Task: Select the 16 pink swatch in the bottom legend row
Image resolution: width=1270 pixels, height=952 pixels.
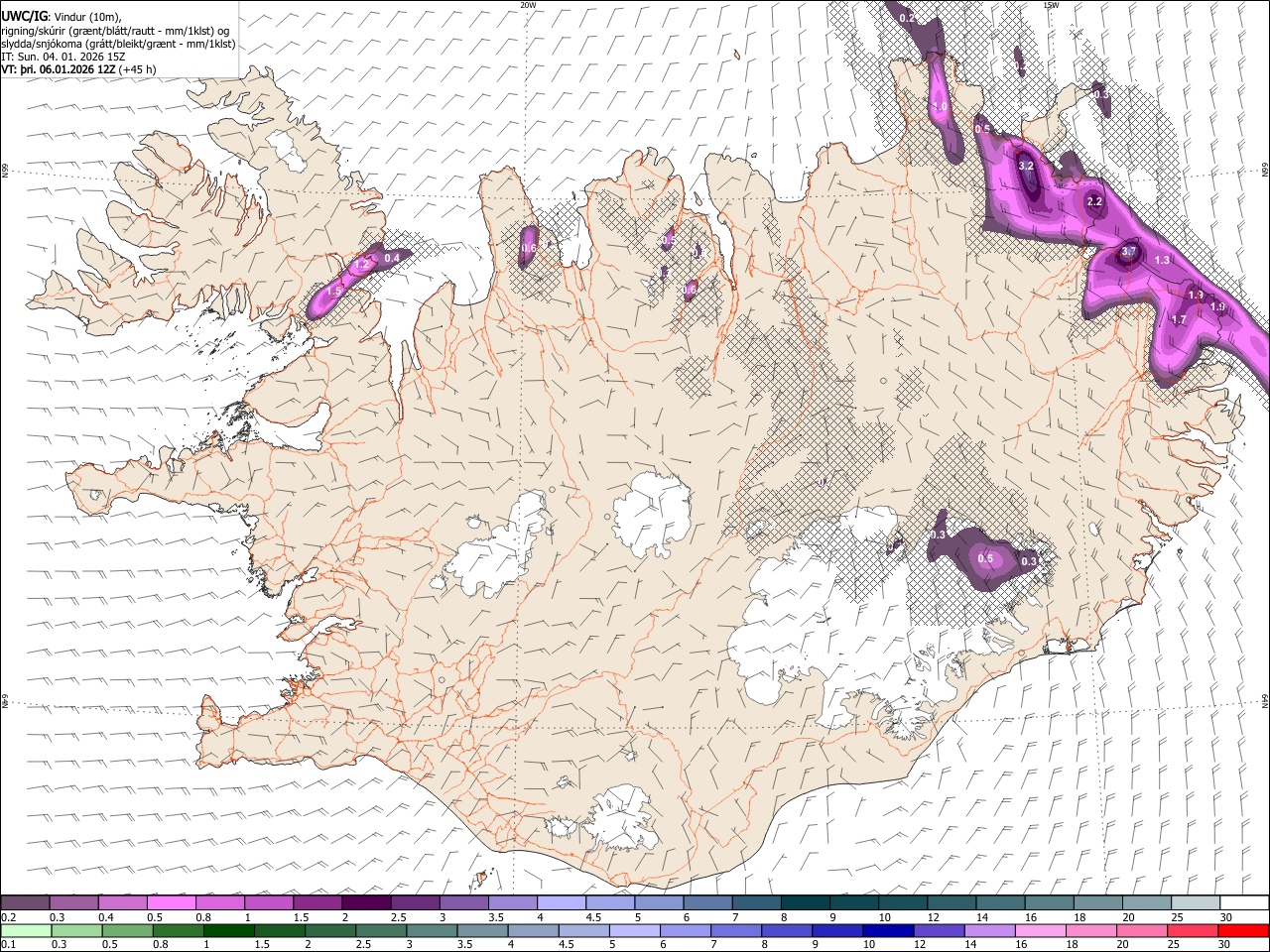Action: [1040, 930]
